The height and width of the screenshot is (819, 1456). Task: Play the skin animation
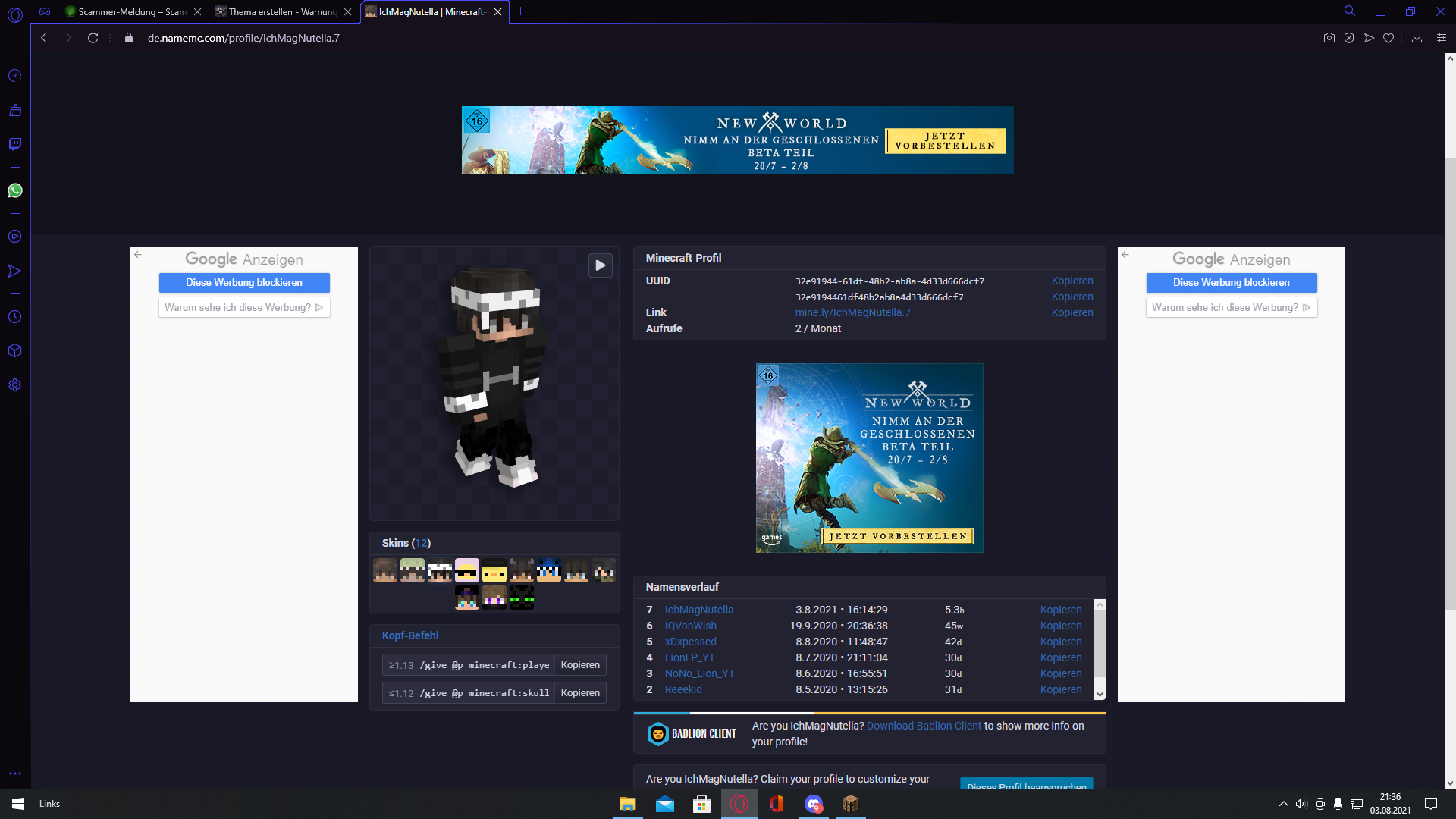(601, 265)
